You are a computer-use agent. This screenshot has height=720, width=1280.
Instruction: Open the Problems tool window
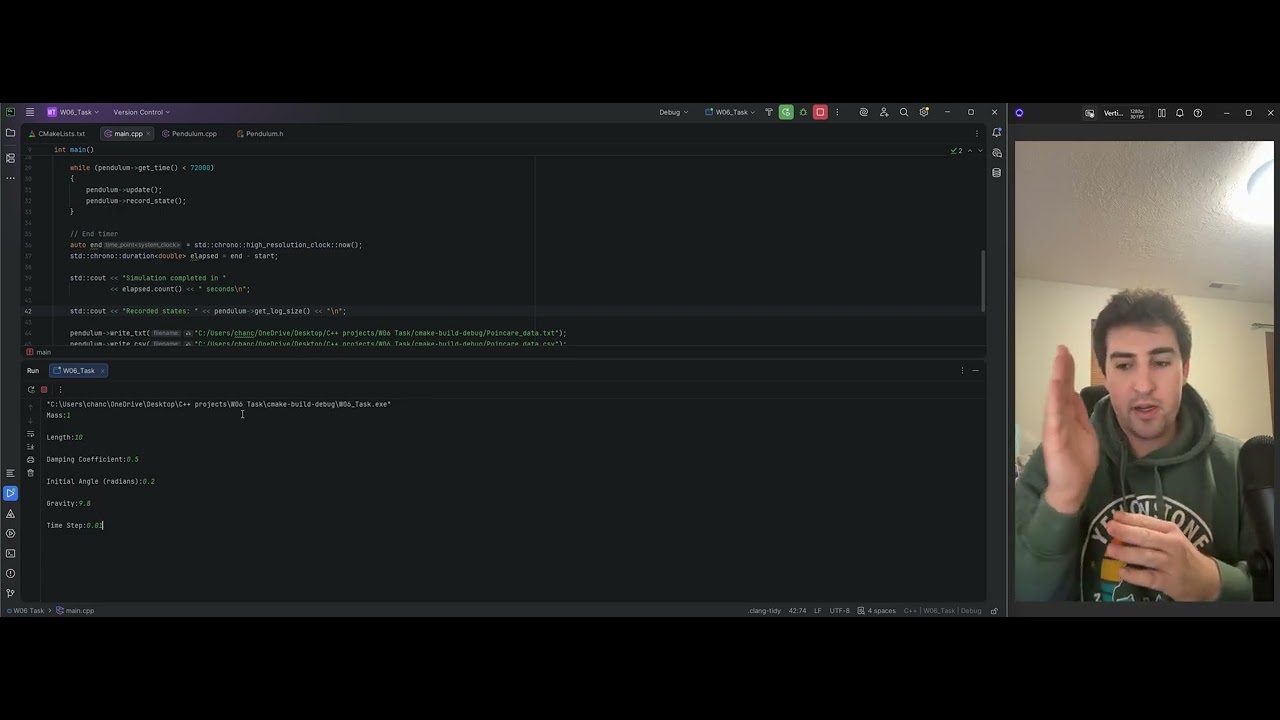point(10,573)
